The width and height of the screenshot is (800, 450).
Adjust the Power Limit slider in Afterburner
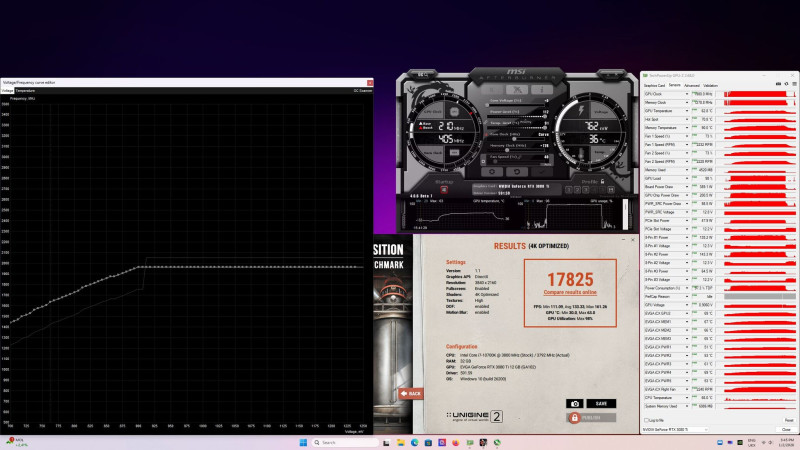pyautogui.click(x=515, y=116)
